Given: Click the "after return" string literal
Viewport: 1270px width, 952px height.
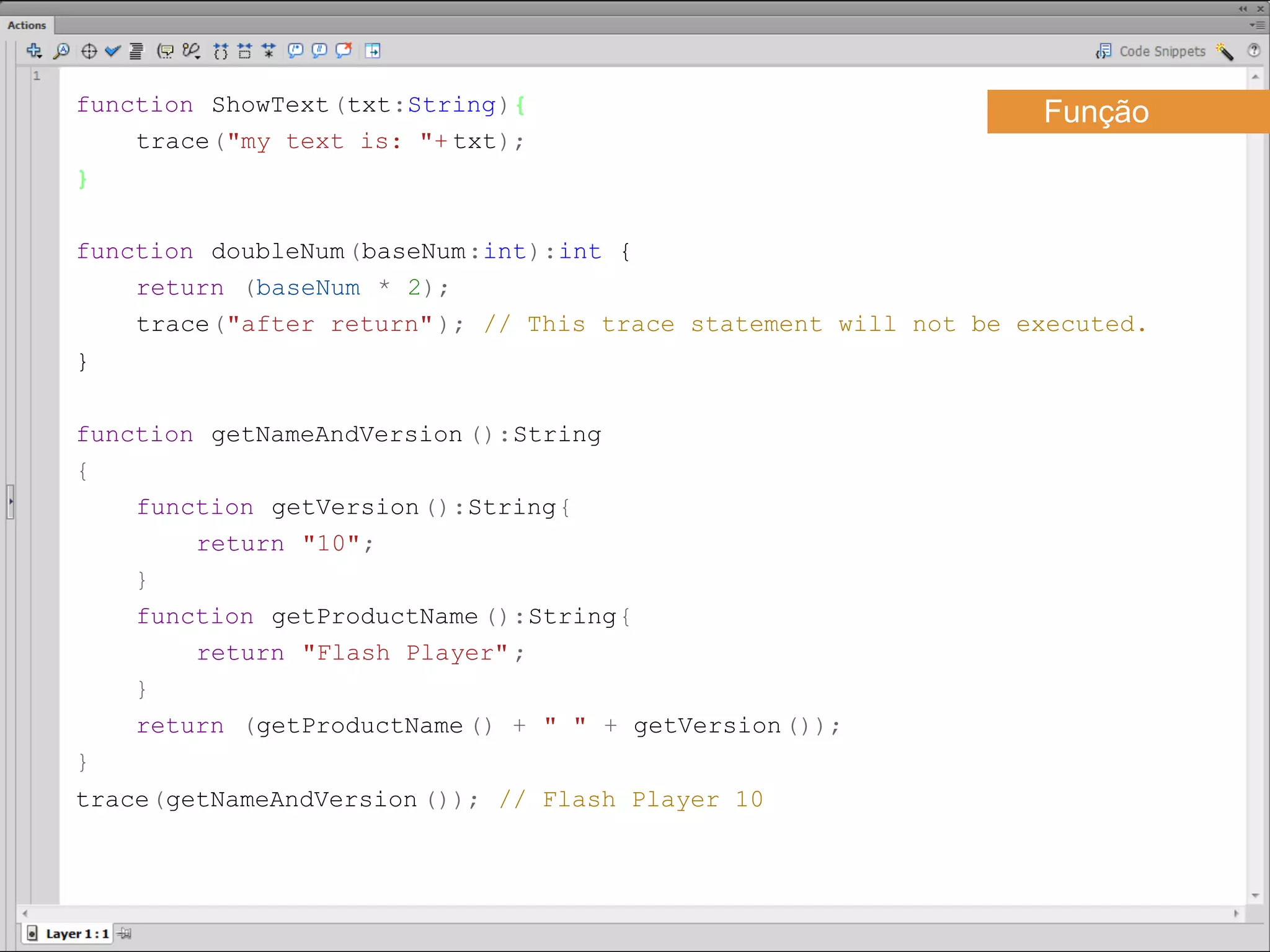Looking at the screenshot, I should point(330,324).
